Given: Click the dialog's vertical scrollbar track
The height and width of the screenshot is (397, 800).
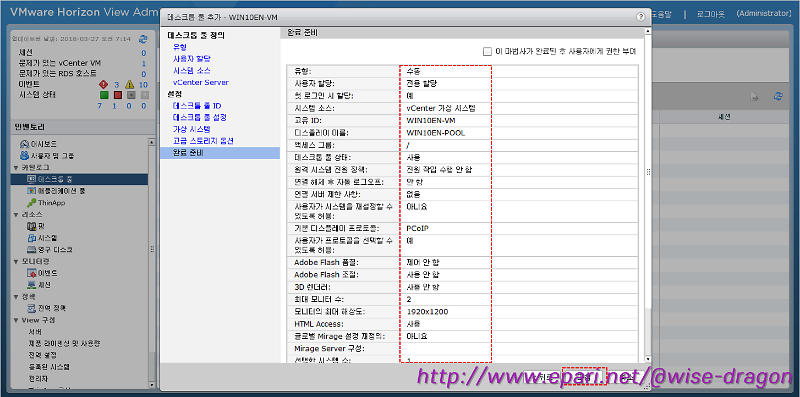Looking at the screenshot, I should click(648, 194).
